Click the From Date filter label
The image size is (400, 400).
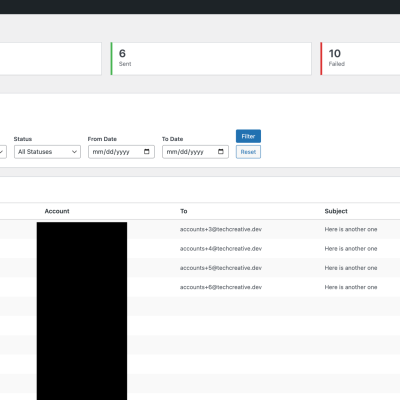102,139
